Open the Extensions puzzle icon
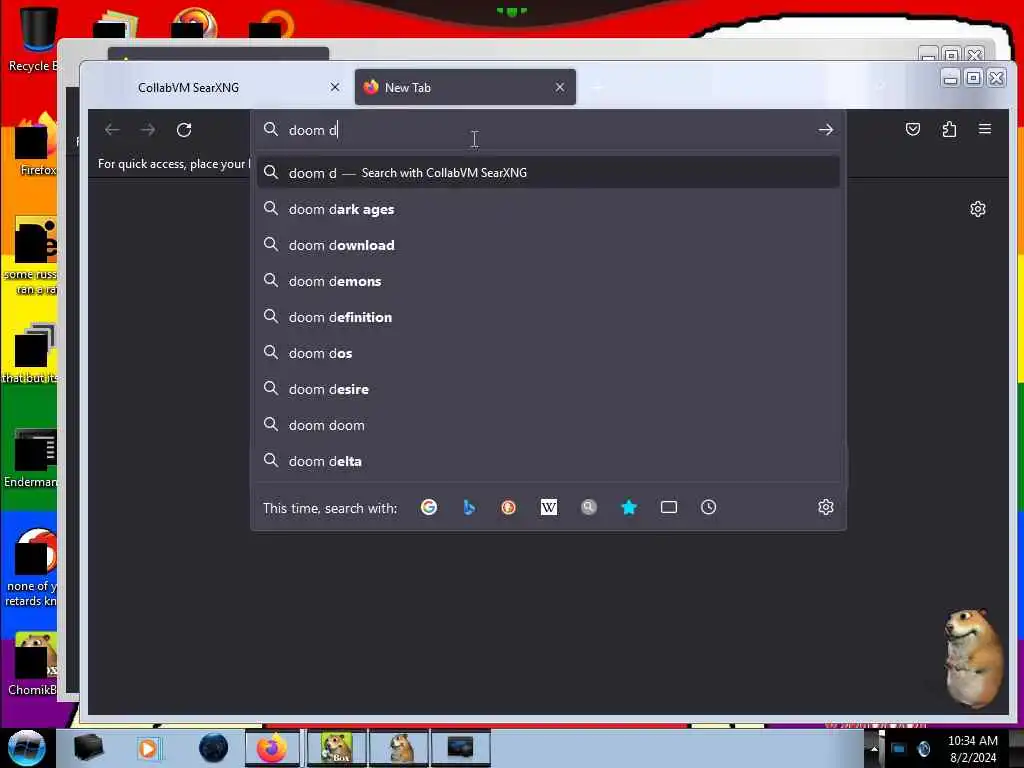1024x768 pixels. [949, 129]
